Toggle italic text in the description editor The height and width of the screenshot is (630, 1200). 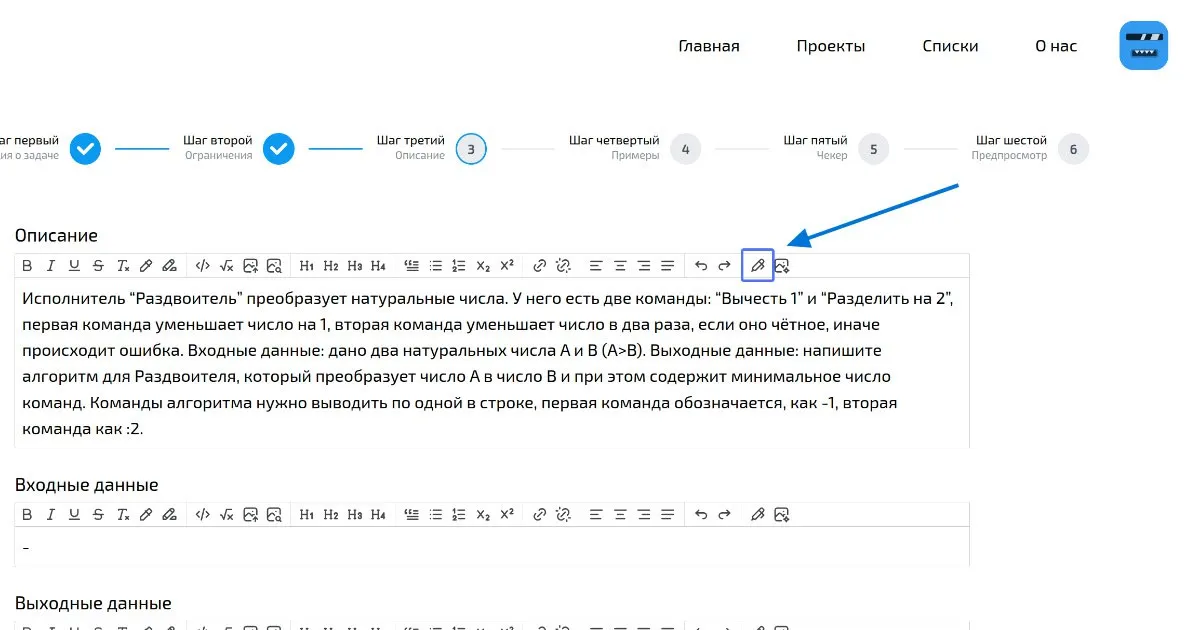(x=51, y=265)
